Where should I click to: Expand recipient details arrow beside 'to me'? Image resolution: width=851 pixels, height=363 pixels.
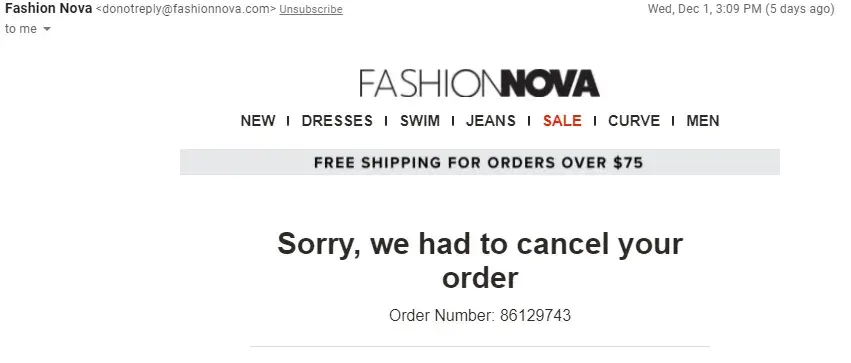pos(47,29)
